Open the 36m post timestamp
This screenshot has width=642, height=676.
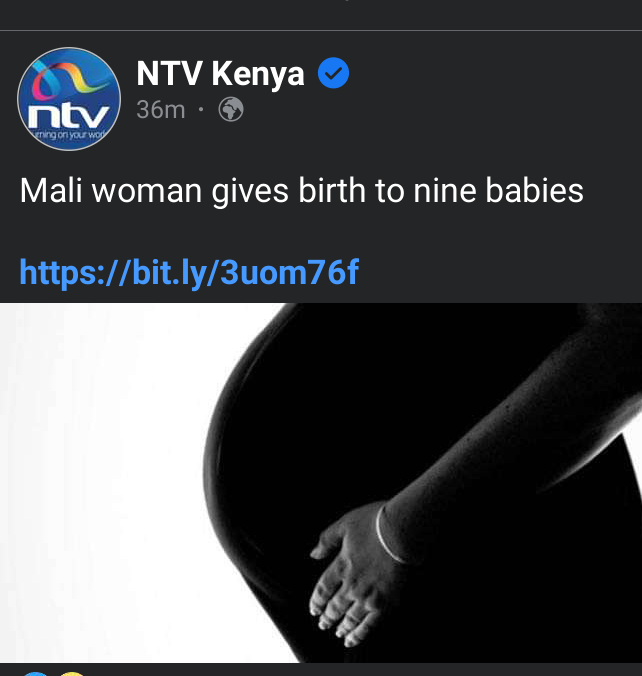pyautogui.click(x=160, y=110)
